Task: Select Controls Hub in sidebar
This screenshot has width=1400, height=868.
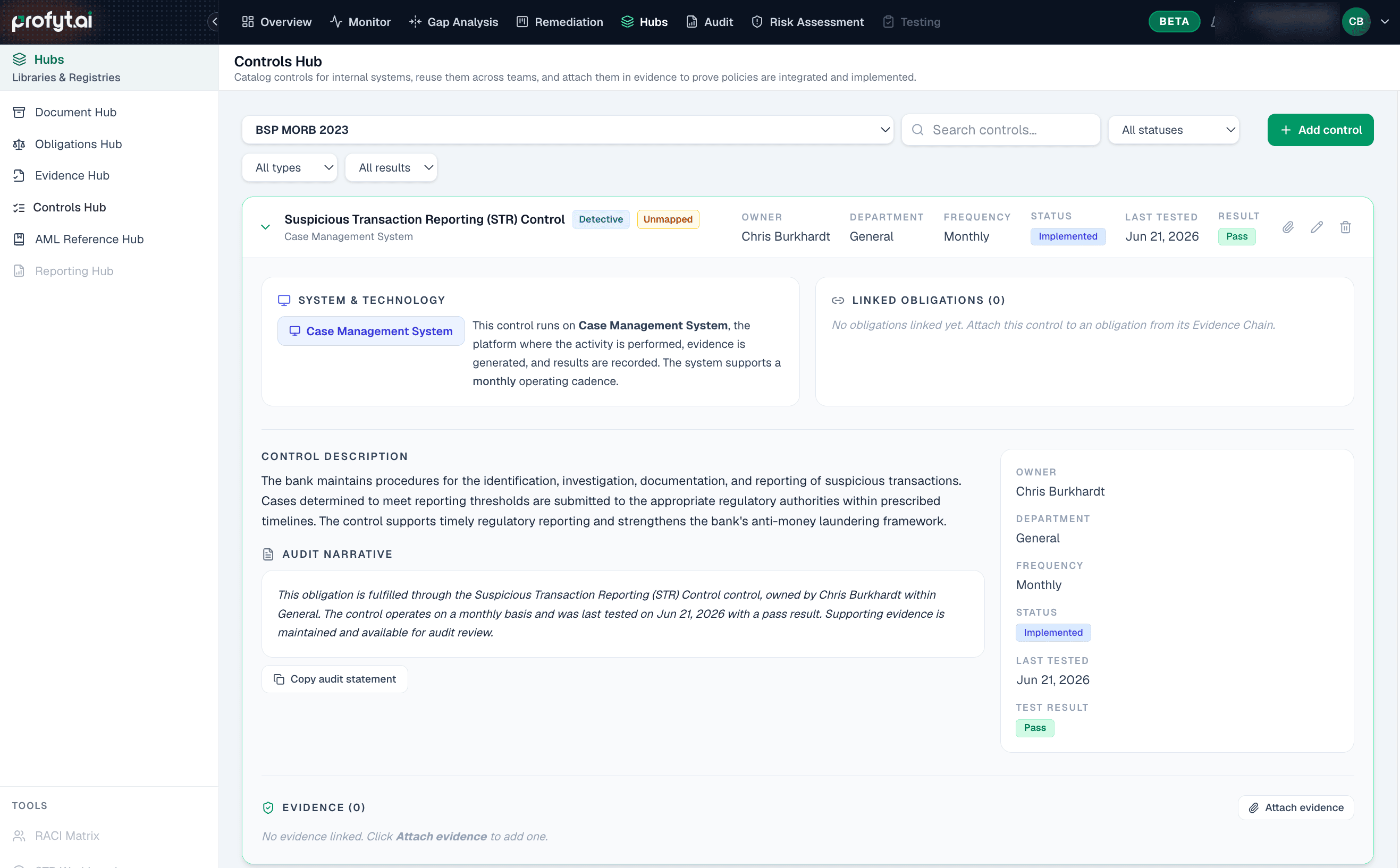Action: click(x=70, y=207)
